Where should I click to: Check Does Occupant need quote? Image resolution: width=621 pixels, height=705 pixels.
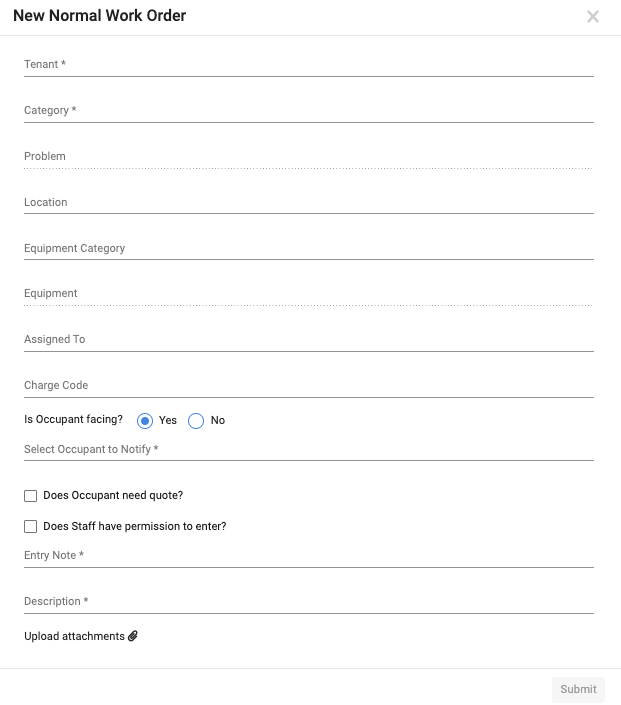(31, 495)
